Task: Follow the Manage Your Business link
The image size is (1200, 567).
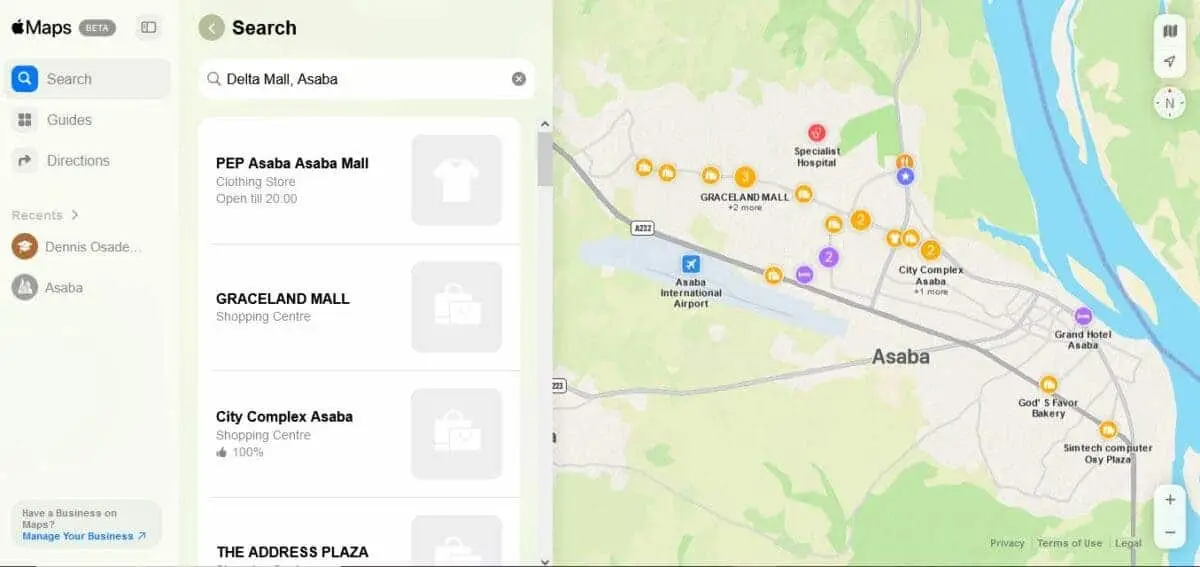Action: point(84,536)
